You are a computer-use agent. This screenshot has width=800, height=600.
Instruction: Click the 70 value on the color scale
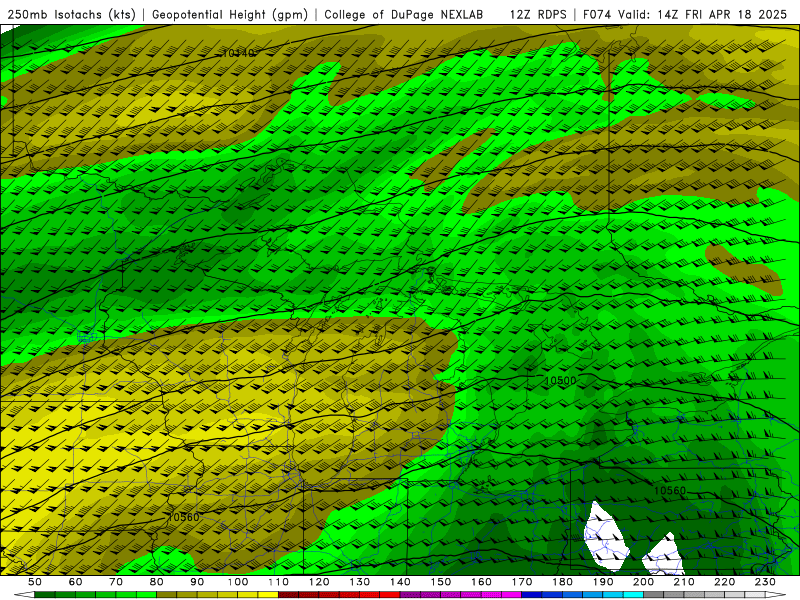pyautogui.click(x=116, y=582)
